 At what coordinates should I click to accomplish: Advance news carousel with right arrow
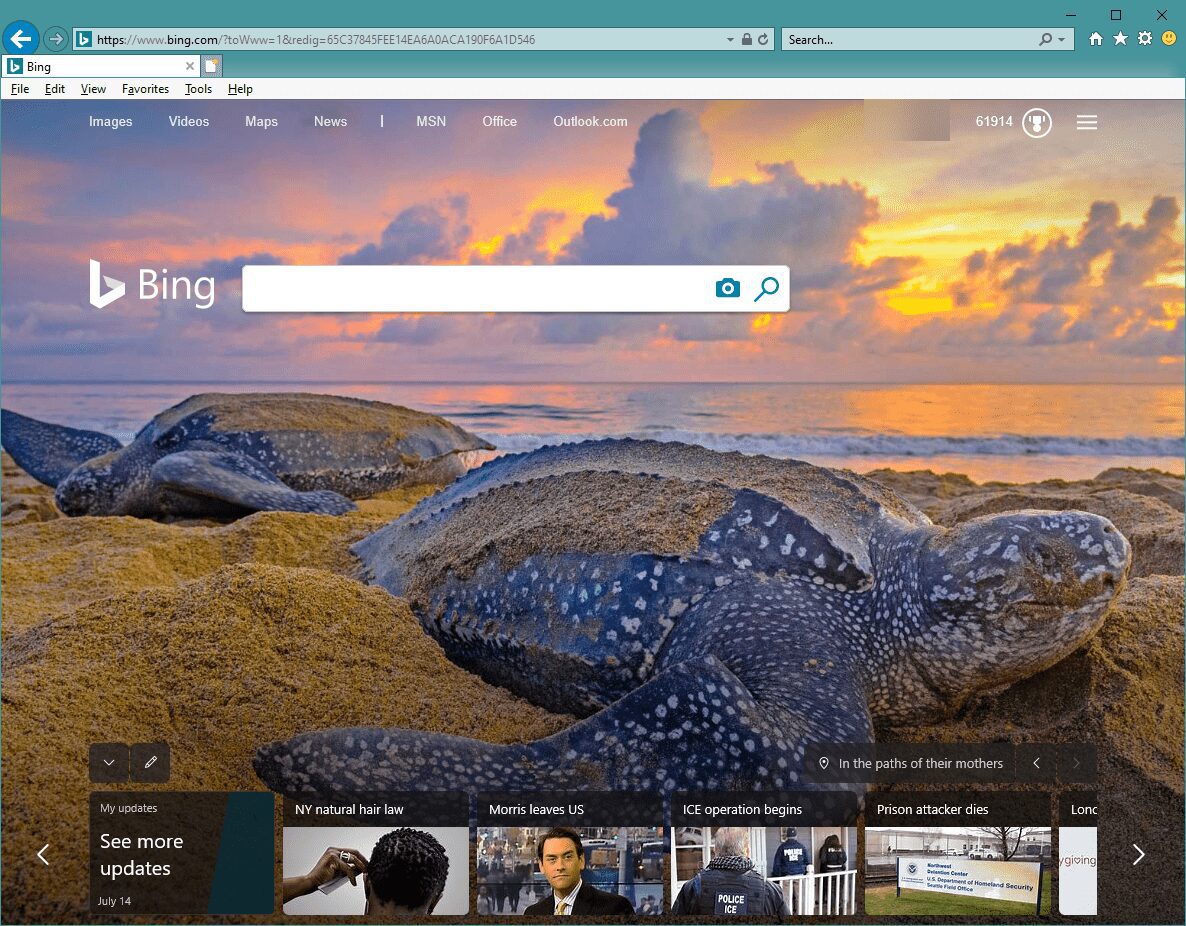(1138, 854)
